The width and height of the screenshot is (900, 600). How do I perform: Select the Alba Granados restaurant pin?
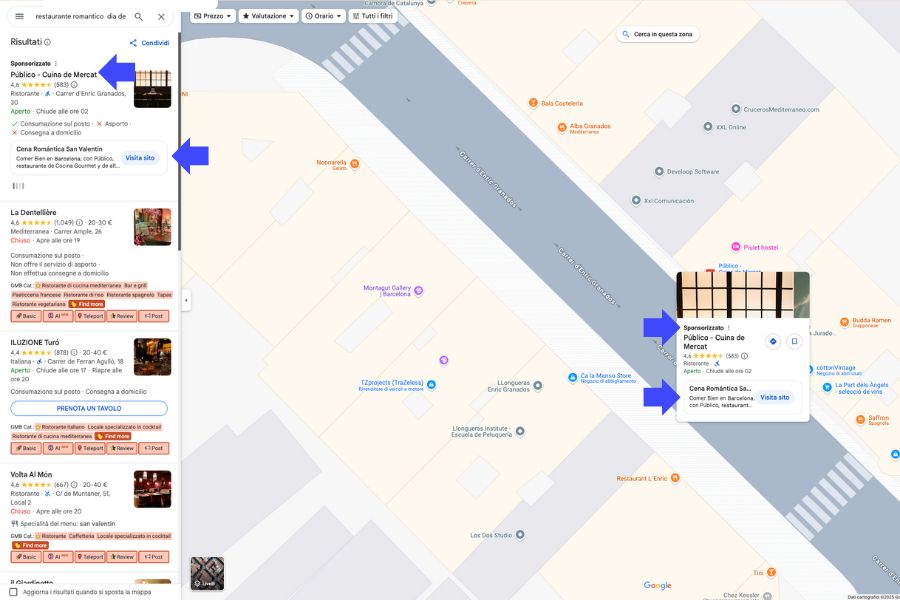(562, 127)
